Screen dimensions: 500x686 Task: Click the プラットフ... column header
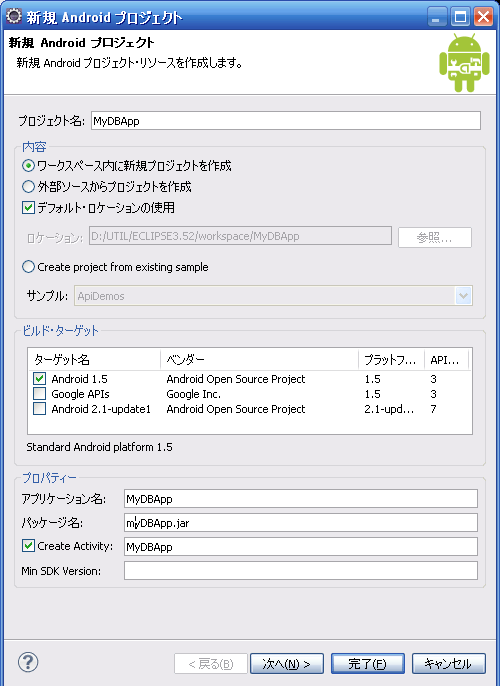click(x=392, y=360)
